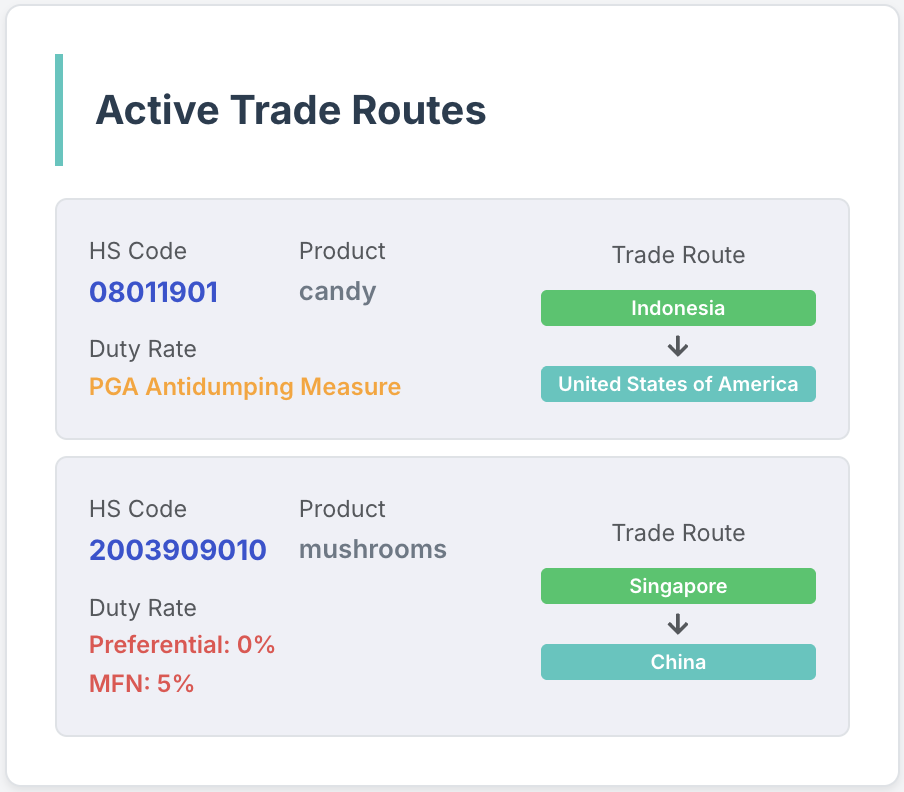
Task: Click the Duty Rate label in mushrooms card
Action: click(142, 608)
